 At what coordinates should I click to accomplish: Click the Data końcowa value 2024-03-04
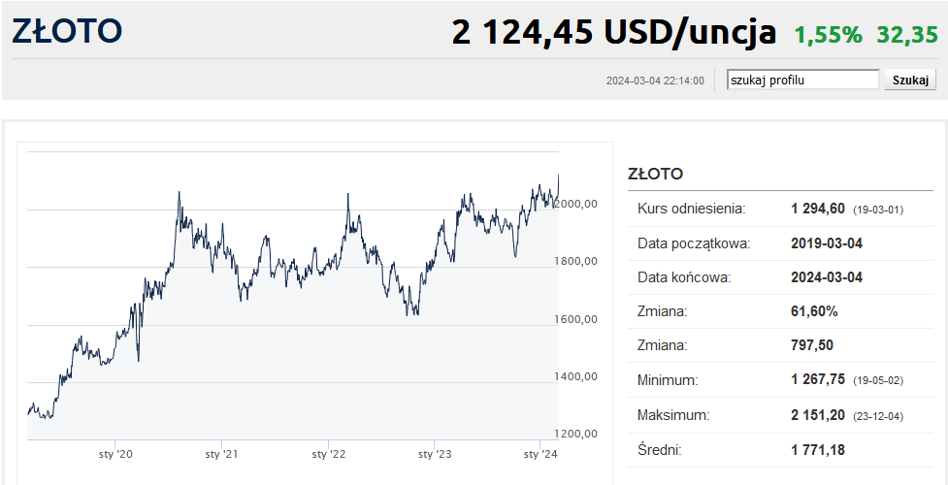826,277
